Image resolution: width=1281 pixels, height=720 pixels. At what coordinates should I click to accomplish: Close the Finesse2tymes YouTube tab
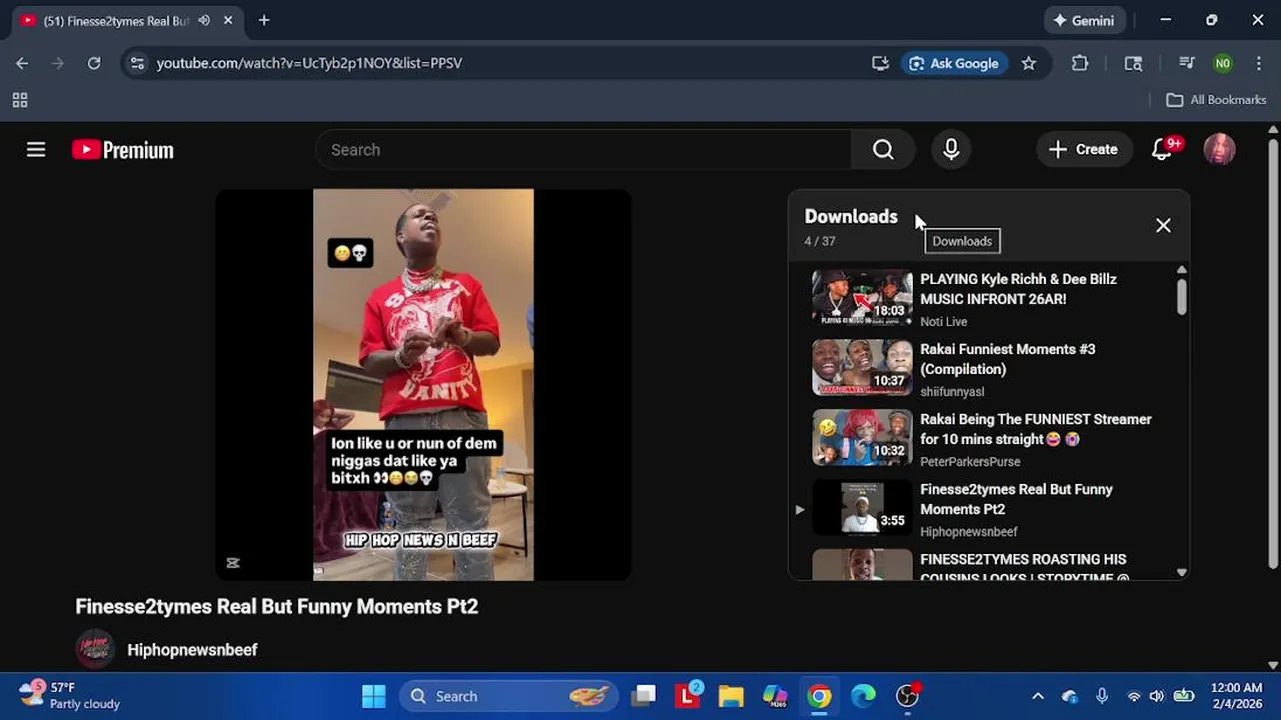tap(228, 21)
